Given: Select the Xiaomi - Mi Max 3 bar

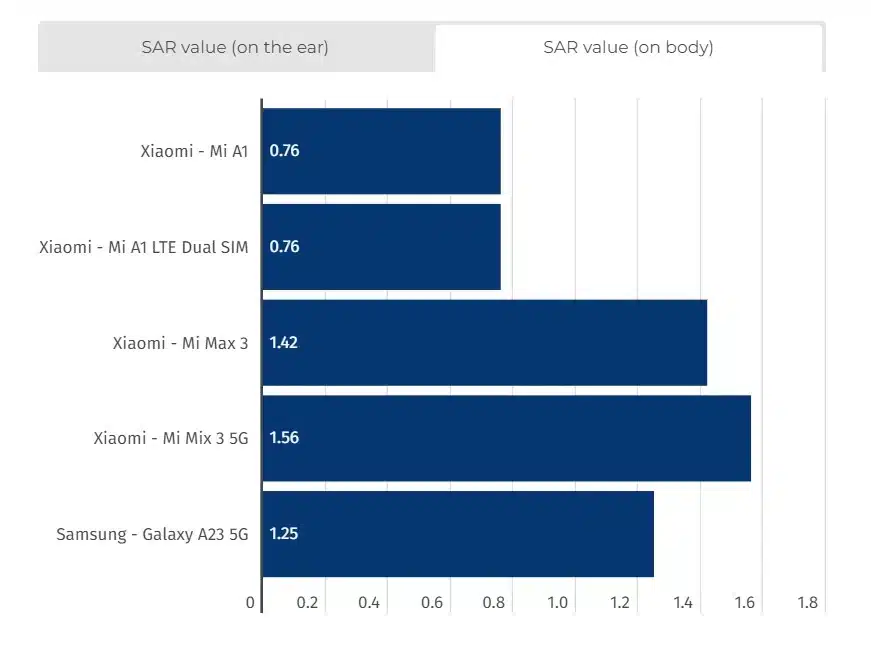Looking at the screenshot, I should 500,342.
